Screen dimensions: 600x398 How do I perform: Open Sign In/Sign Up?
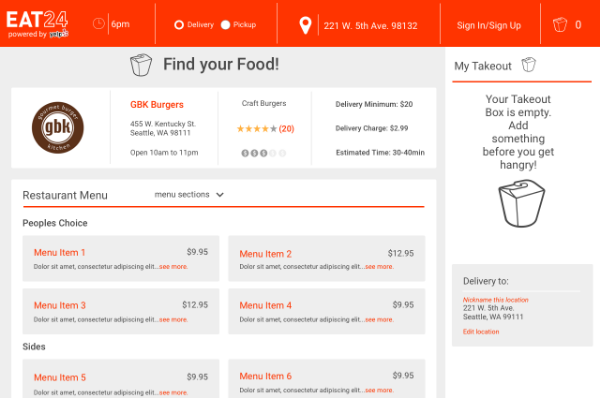[x=489, y=26]
